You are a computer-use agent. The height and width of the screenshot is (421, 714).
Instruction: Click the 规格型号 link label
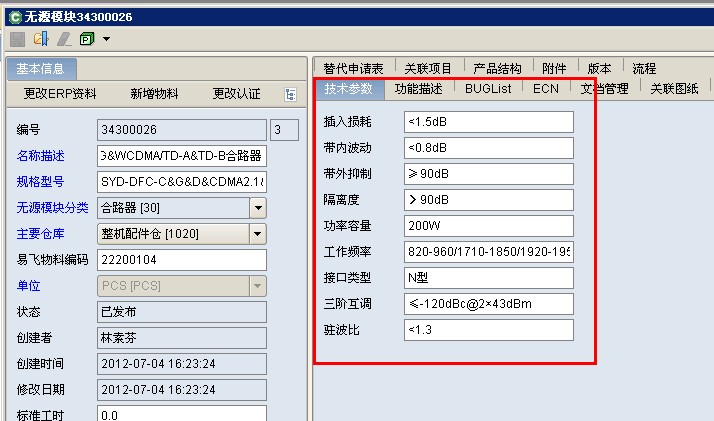[40, 182]
